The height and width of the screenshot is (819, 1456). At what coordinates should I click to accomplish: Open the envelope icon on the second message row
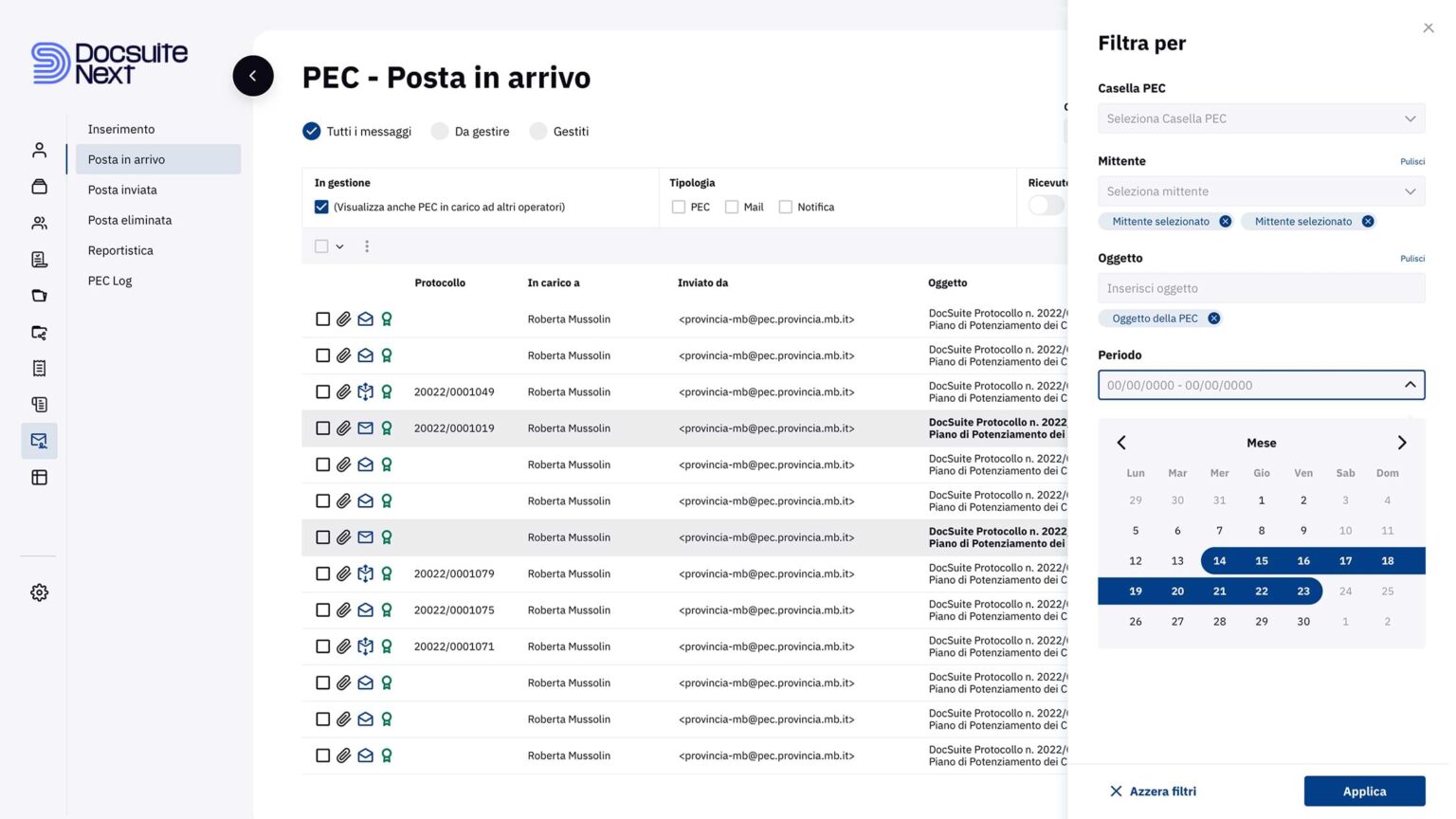[x=364, y=355]
